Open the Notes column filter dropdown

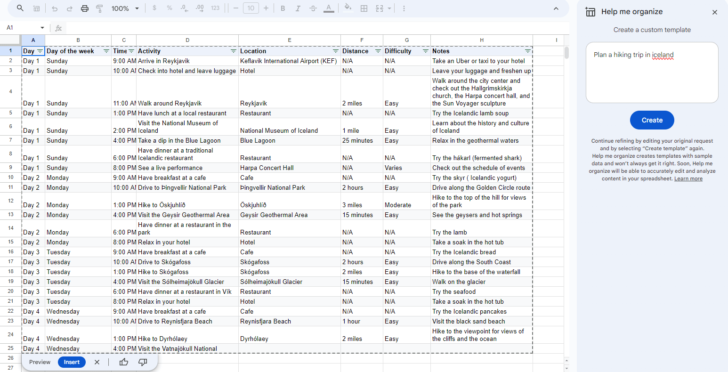pyautogui.click(x=527, y=51)
